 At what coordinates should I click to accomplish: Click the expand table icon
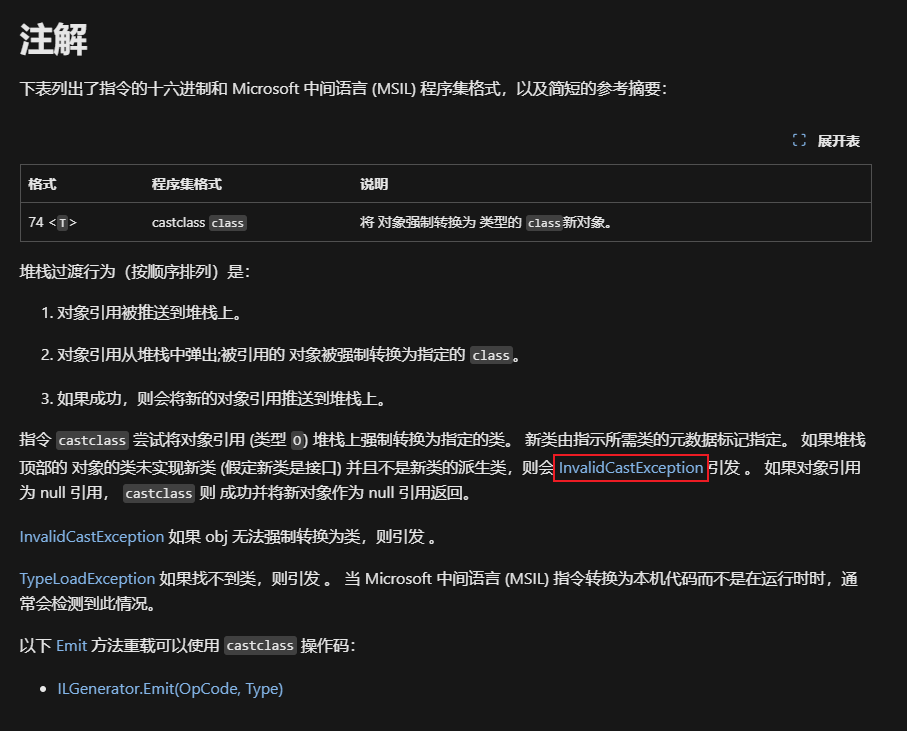(799, 141)
